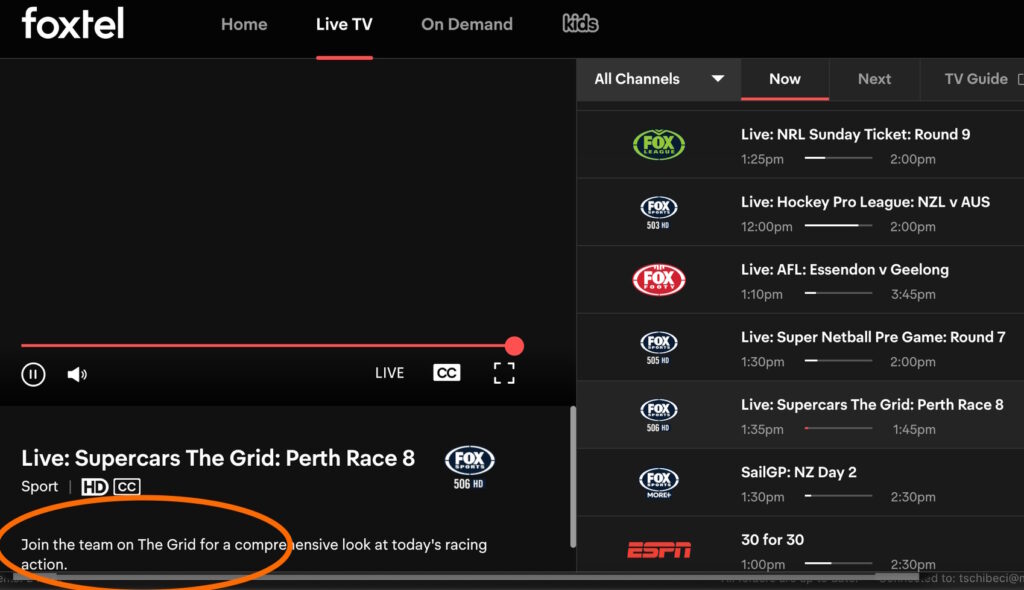The image size is (1024, 590).
Task: Select the Fox Sports 503 HD logo
Action: coord(658,212)
